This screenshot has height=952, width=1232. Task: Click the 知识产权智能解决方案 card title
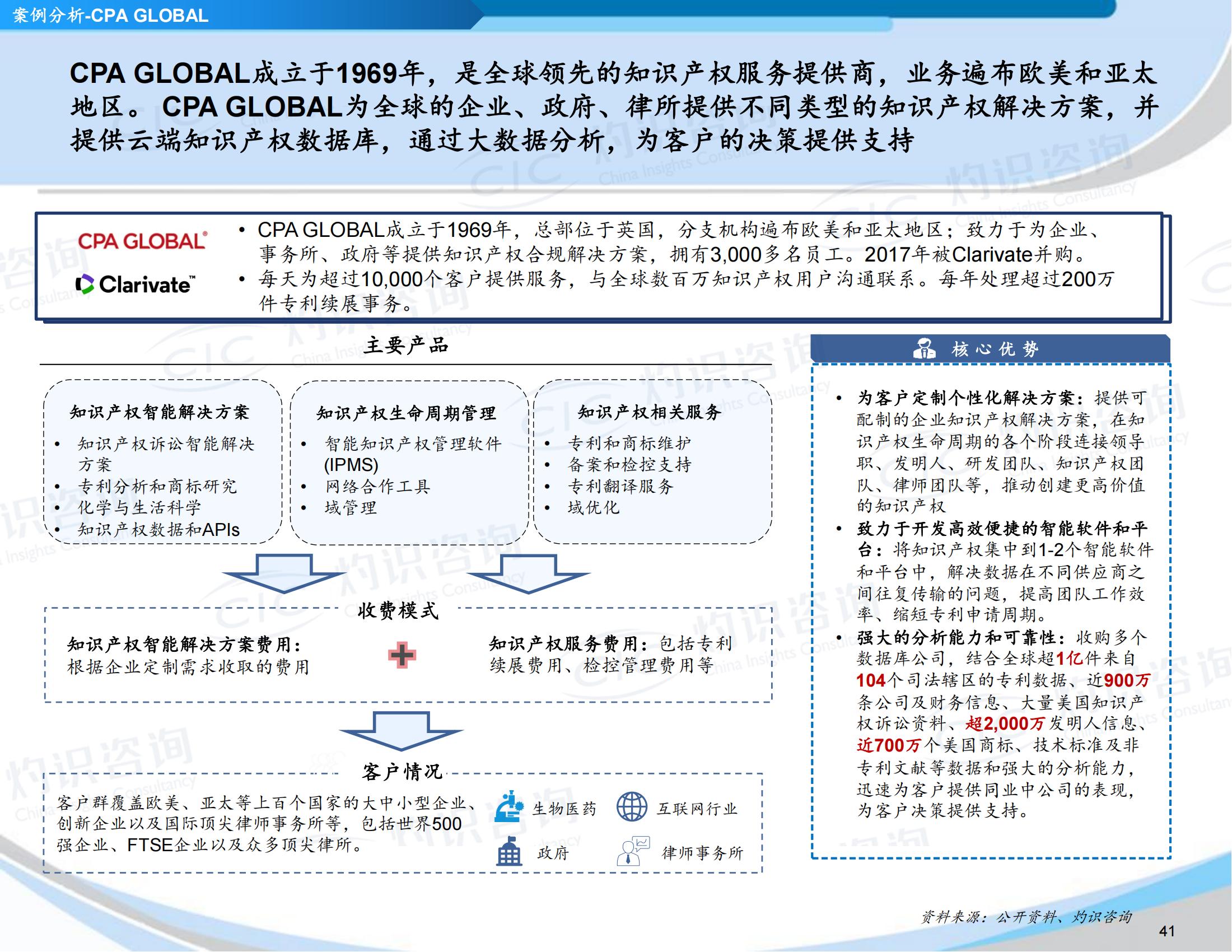(x=159, y=412)
